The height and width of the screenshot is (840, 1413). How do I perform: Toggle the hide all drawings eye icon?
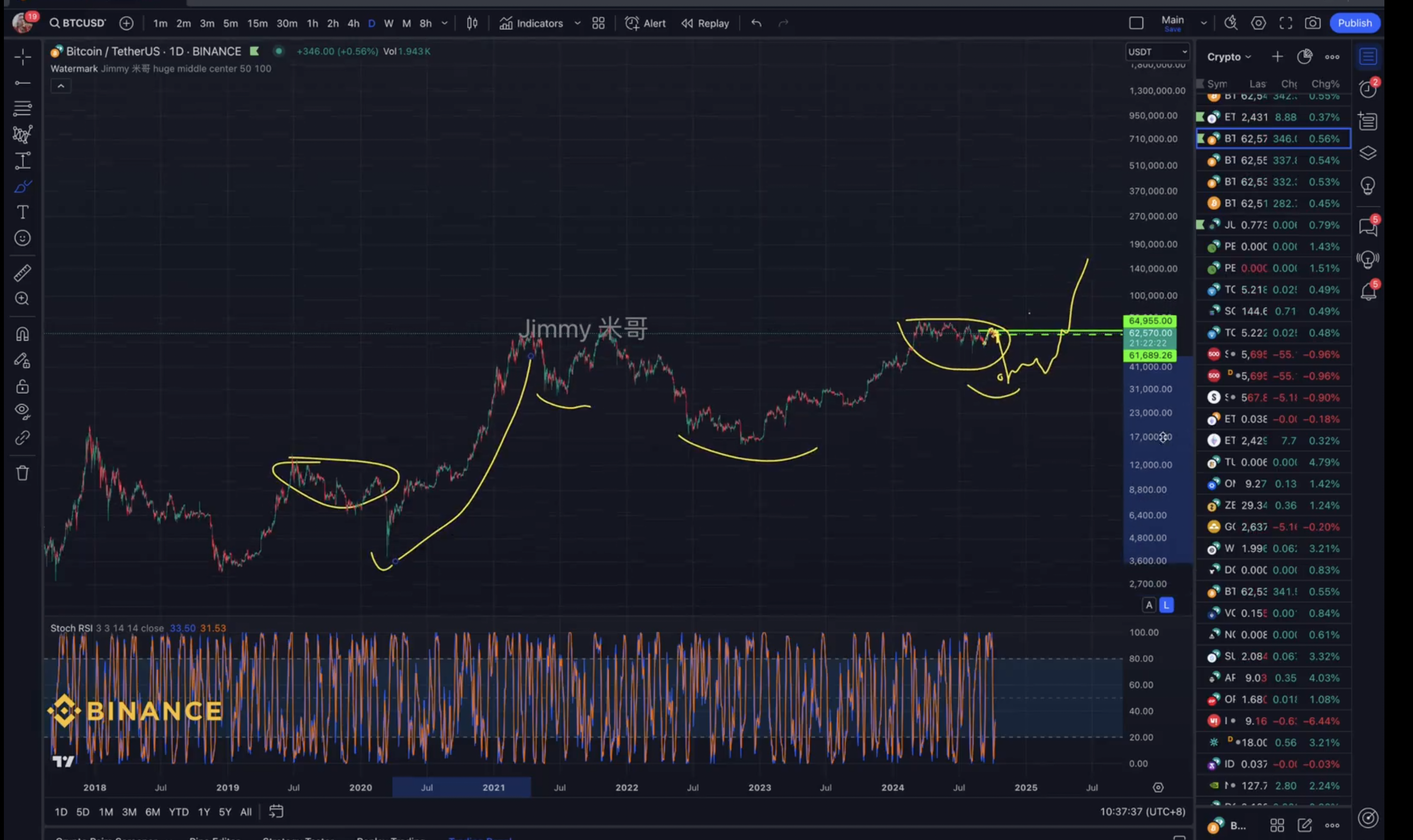tap(23, 410)
